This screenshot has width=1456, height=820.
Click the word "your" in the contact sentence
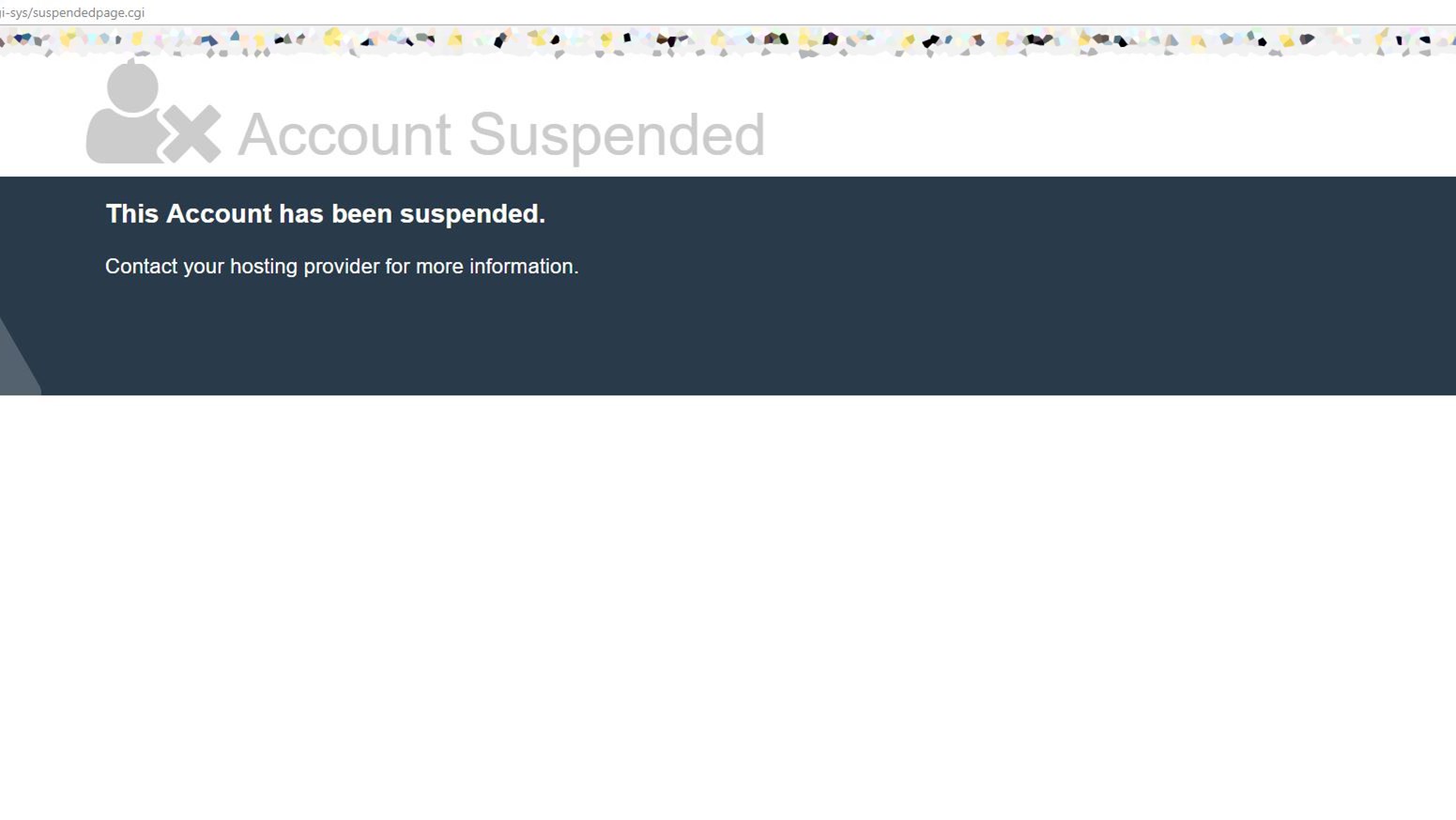coord(204,268)
